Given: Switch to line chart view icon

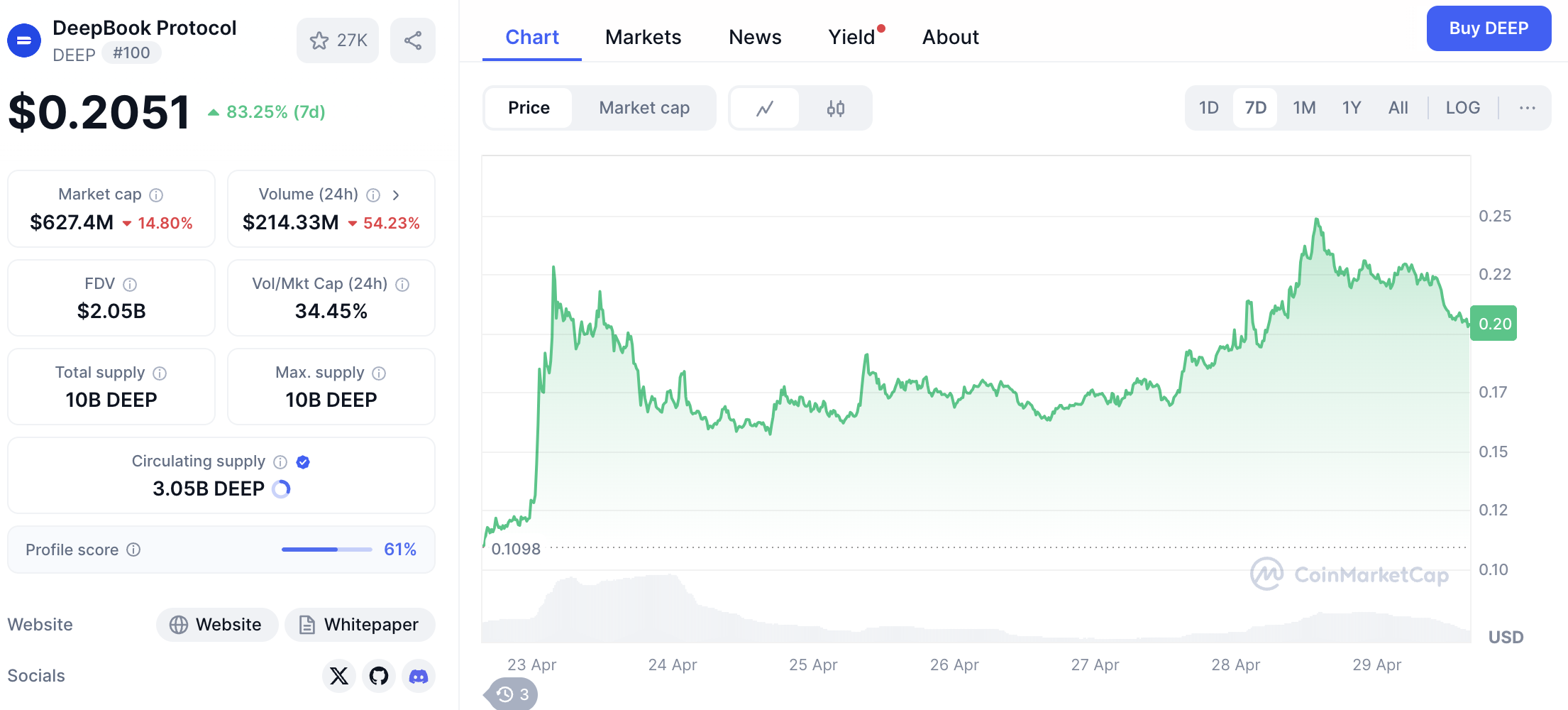Looking at the screenshot, I should click(764, 108).
